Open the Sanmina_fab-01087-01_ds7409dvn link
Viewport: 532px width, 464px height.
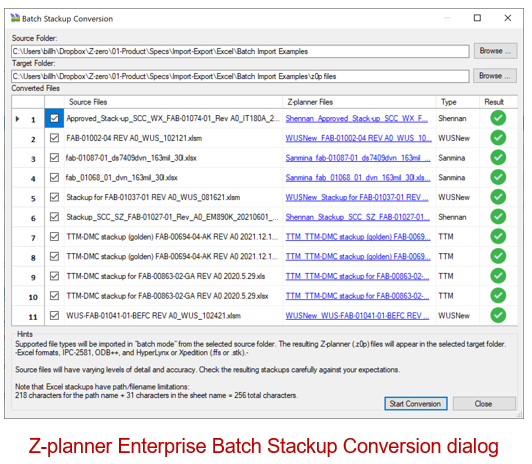pyautogui.click(x=358, y=158)
